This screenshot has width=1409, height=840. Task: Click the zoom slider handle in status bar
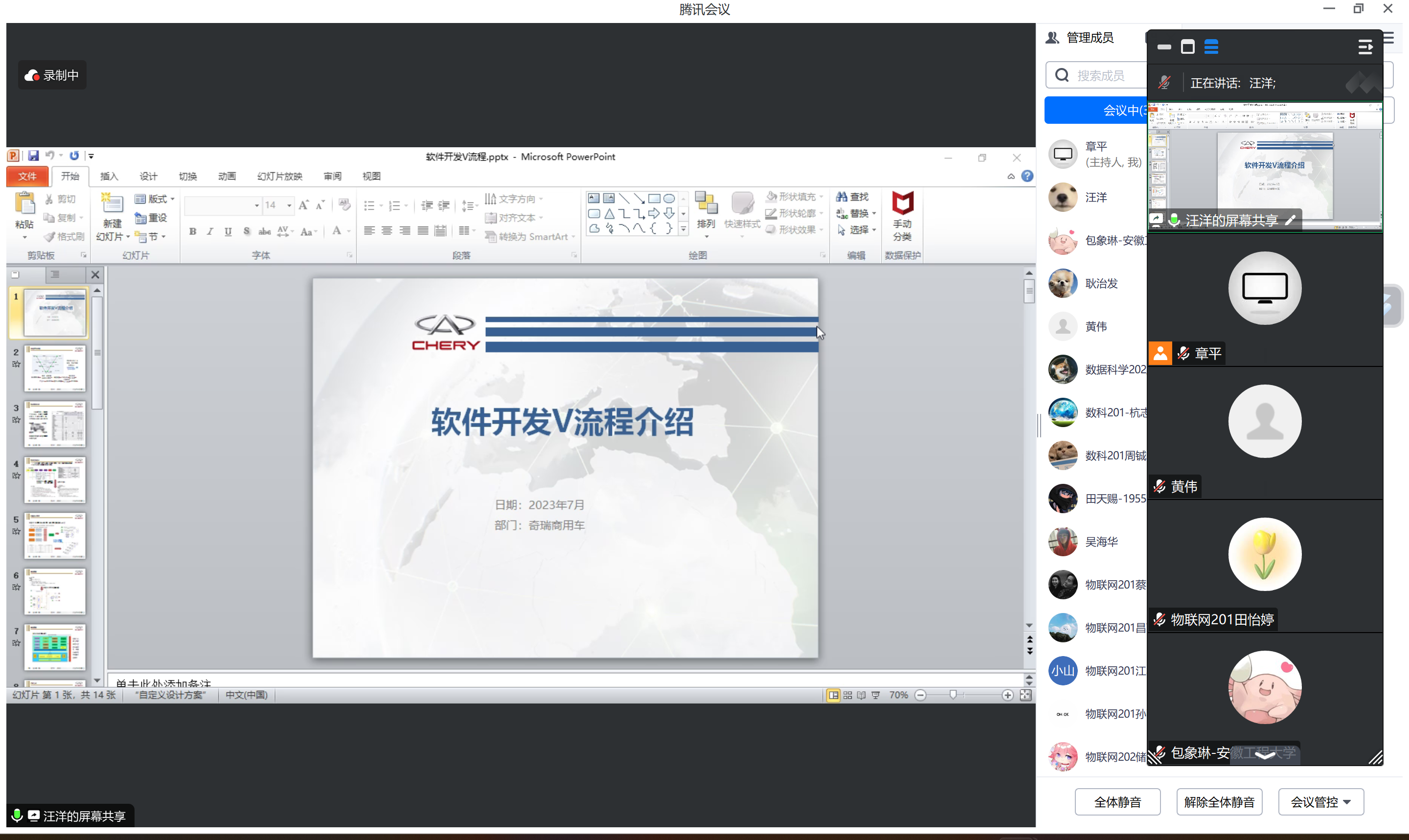953,695
